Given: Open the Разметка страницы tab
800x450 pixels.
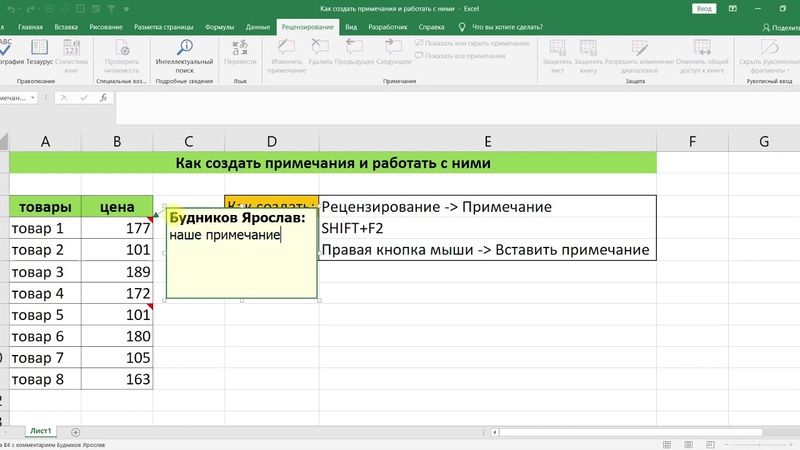Looking at the screenshot, I should [163, 27].
